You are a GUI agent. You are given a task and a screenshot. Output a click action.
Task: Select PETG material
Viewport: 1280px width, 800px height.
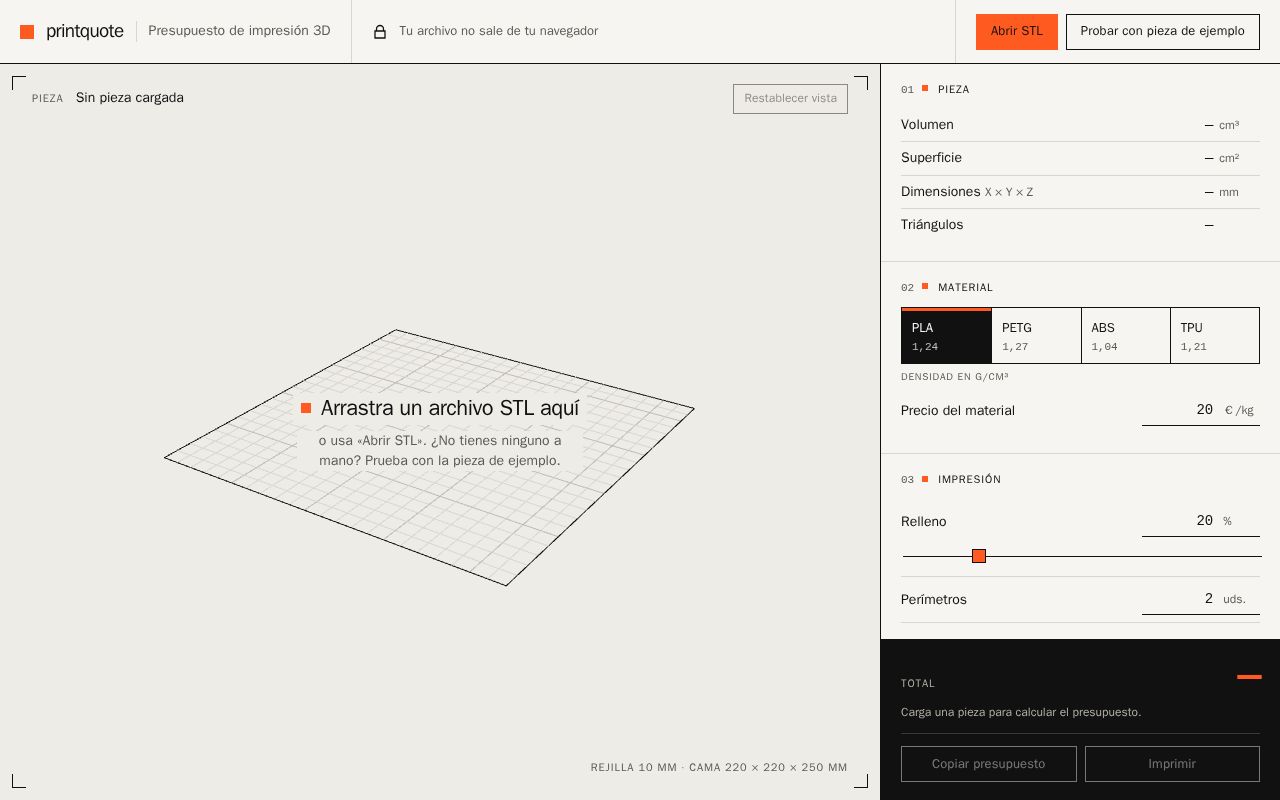1036,336
